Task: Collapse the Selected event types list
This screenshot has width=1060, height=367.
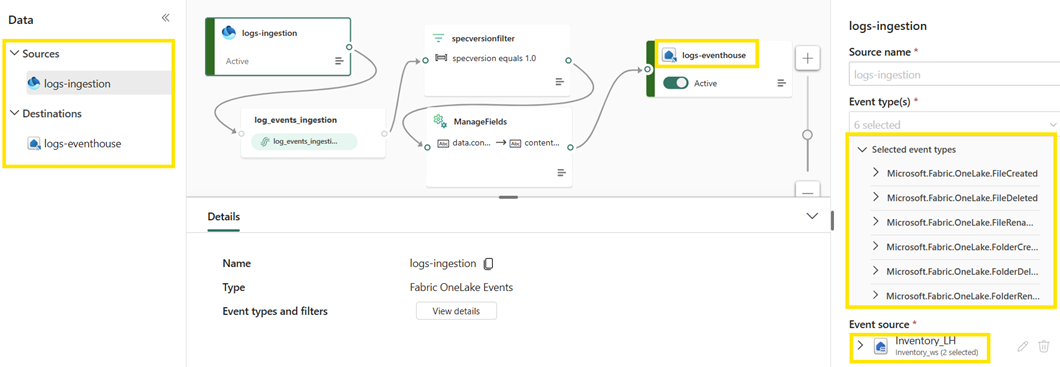Action: (862, 149)
